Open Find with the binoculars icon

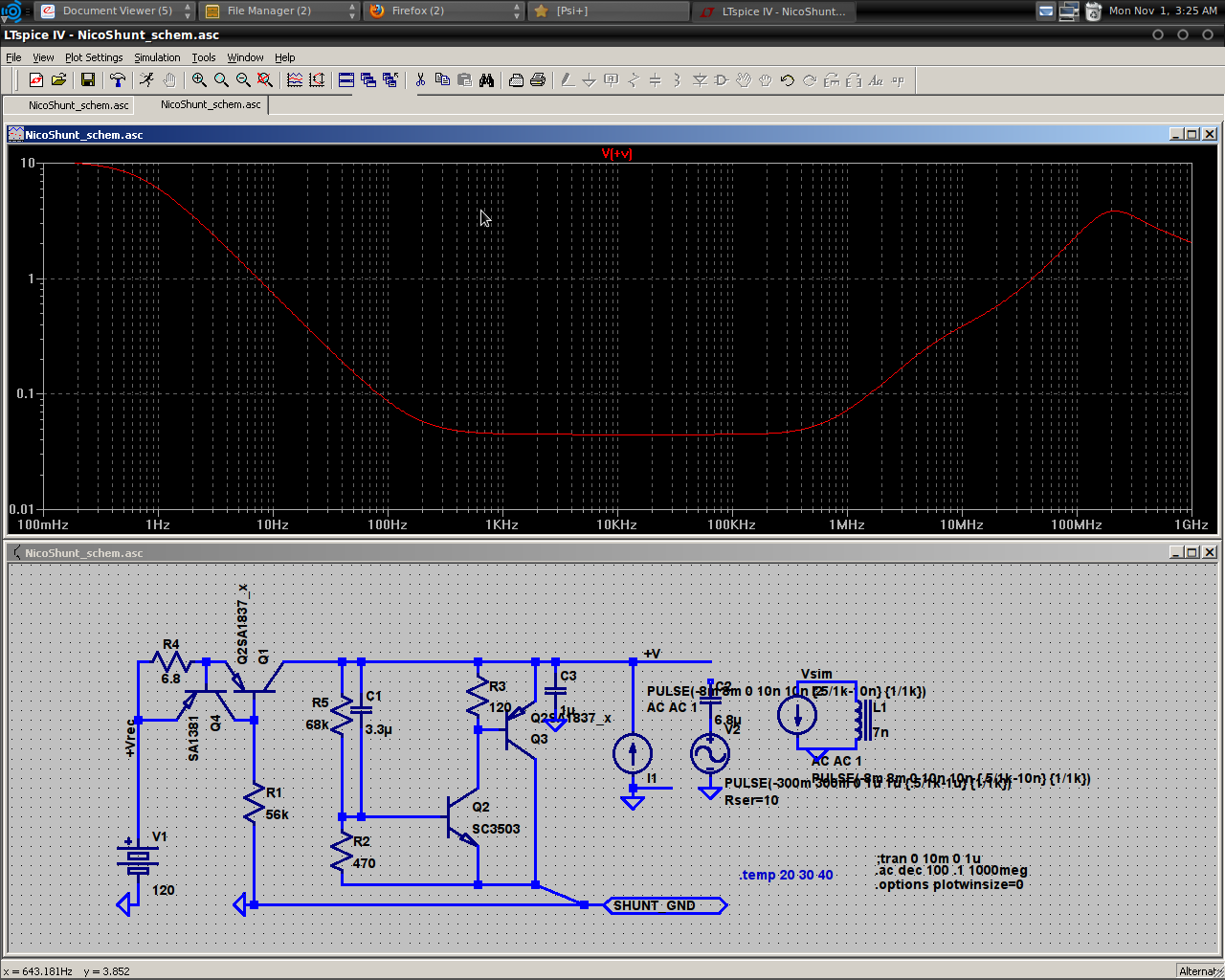[x=486, y=80]
